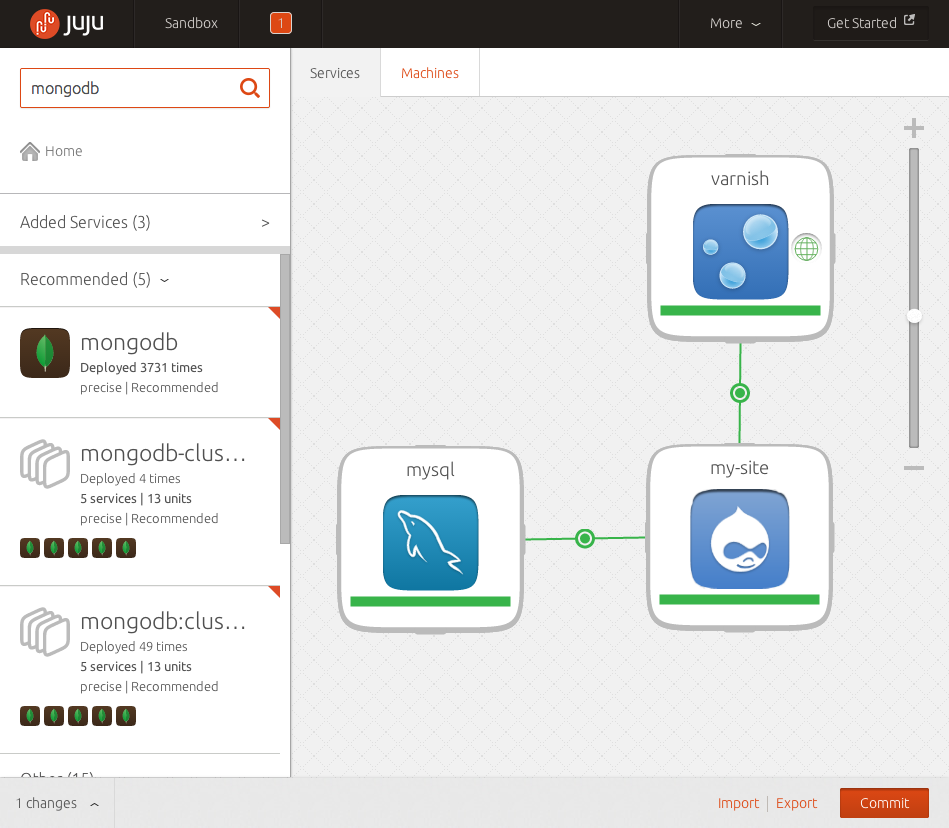
Task: Click the Home house icon
Action: (30, 151)
